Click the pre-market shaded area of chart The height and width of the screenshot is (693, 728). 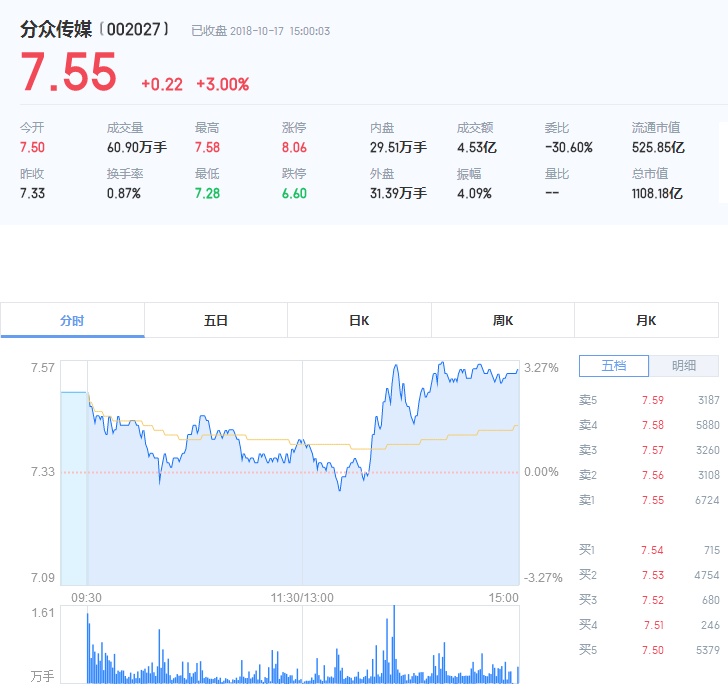(x=74, y=488)
